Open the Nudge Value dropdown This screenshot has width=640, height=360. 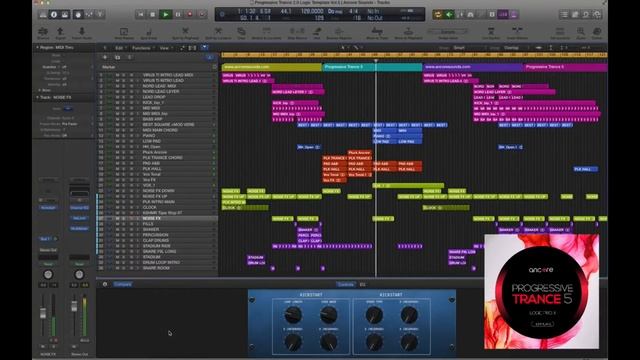(448, 31)
